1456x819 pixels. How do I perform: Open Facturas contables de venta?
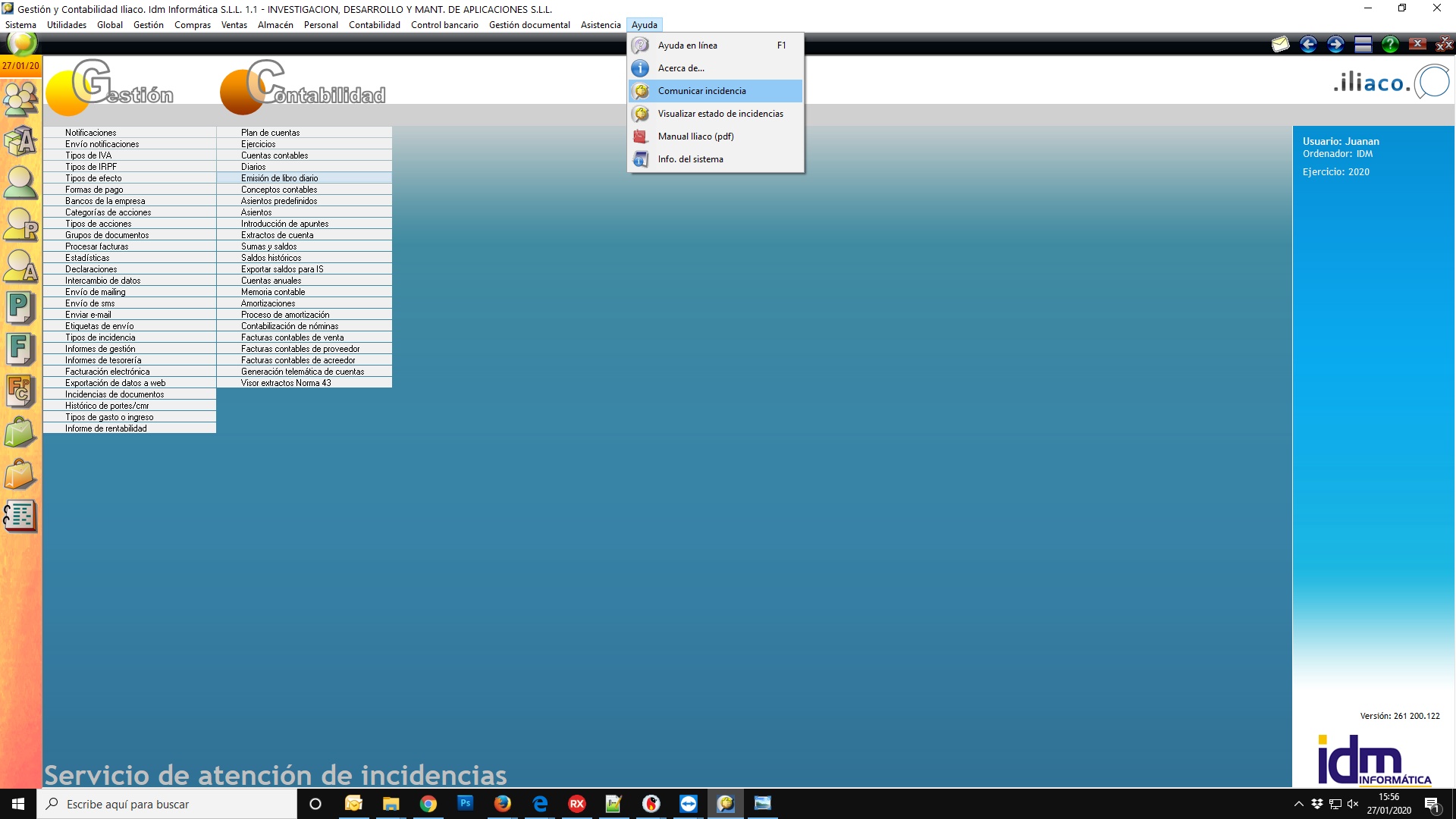304,337
